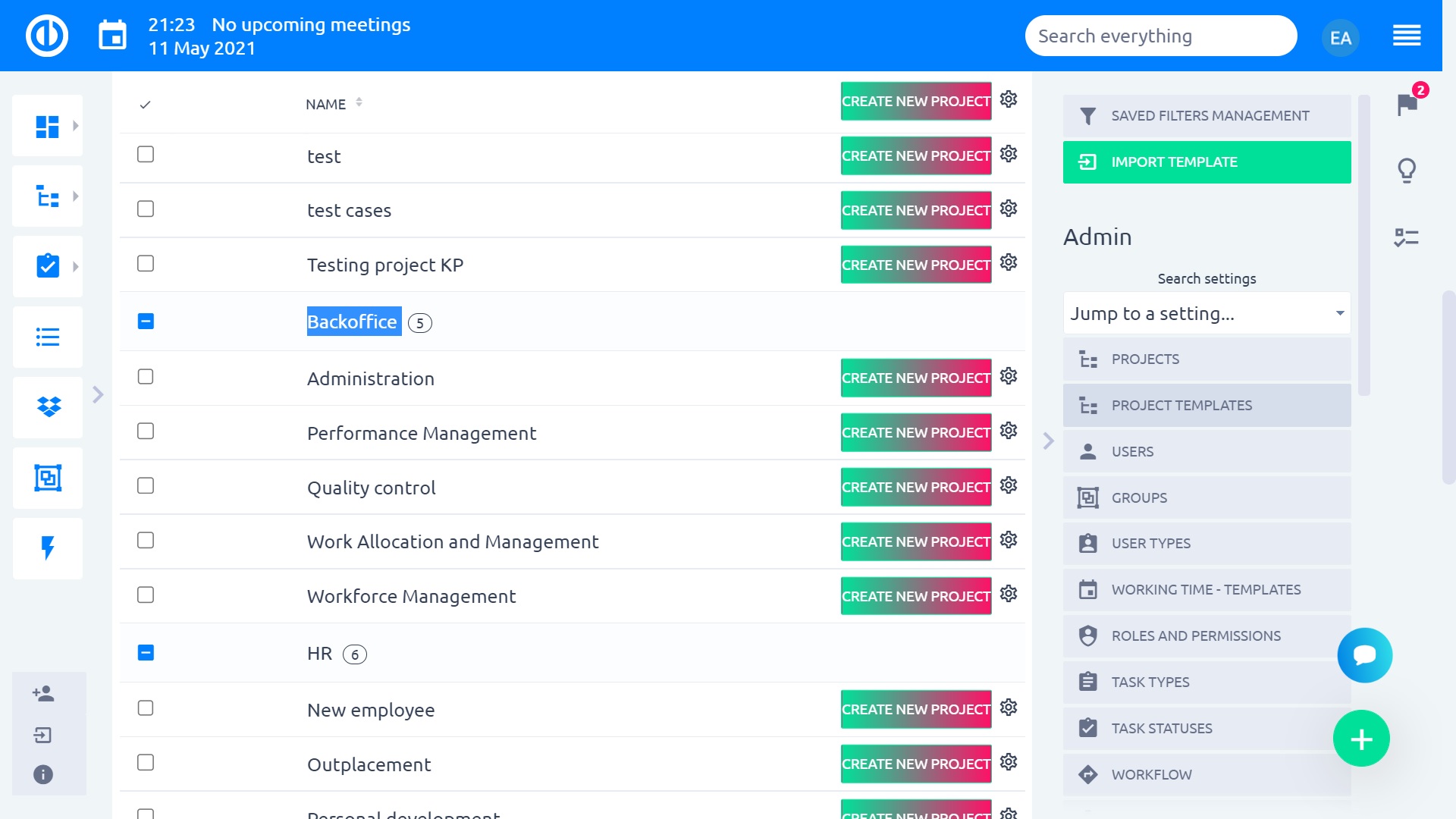This screenshot has height=819, width=1456.
Task: Click Create New Project next to Quality control
Action: 915,487
